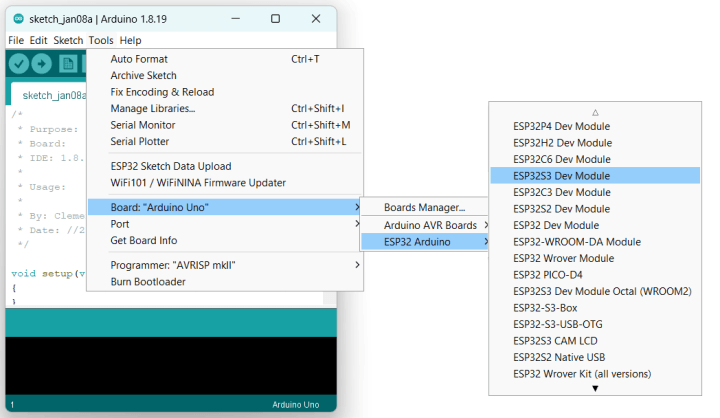The height and width of the screenshot is (418, 720).
Task: Click Burn Bootloader menu entry
Action: [x=148, y=281]
